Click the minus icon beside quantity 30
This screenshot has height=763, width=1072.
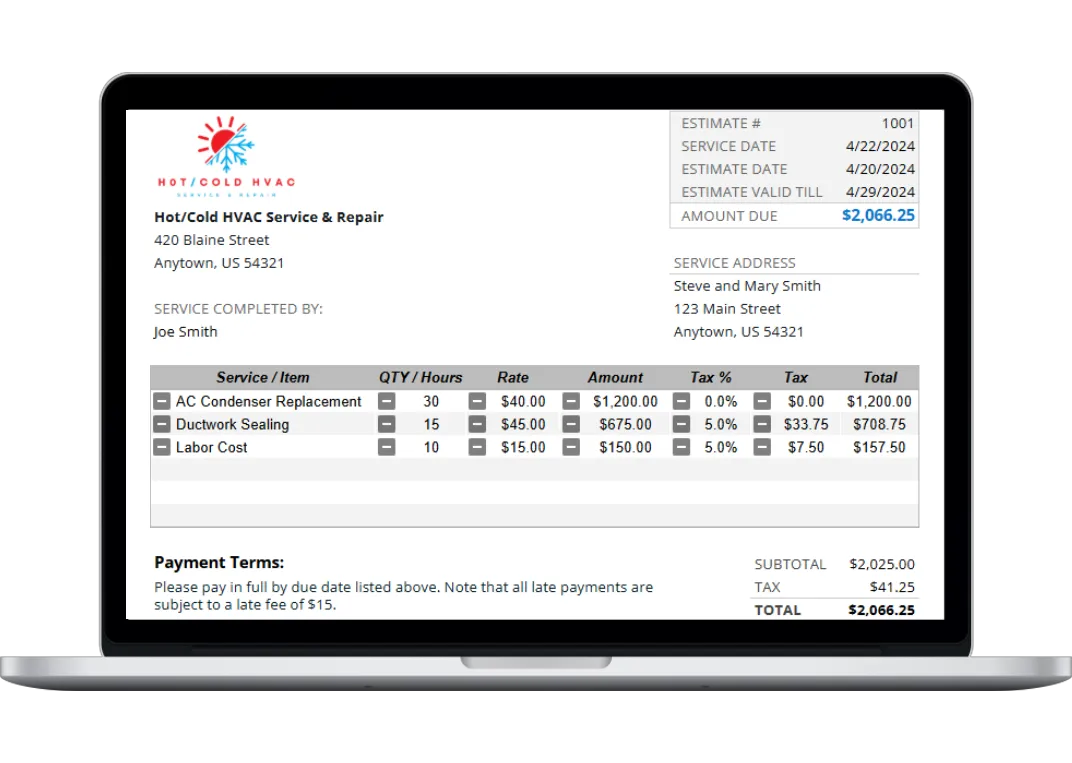pos(388,401)
